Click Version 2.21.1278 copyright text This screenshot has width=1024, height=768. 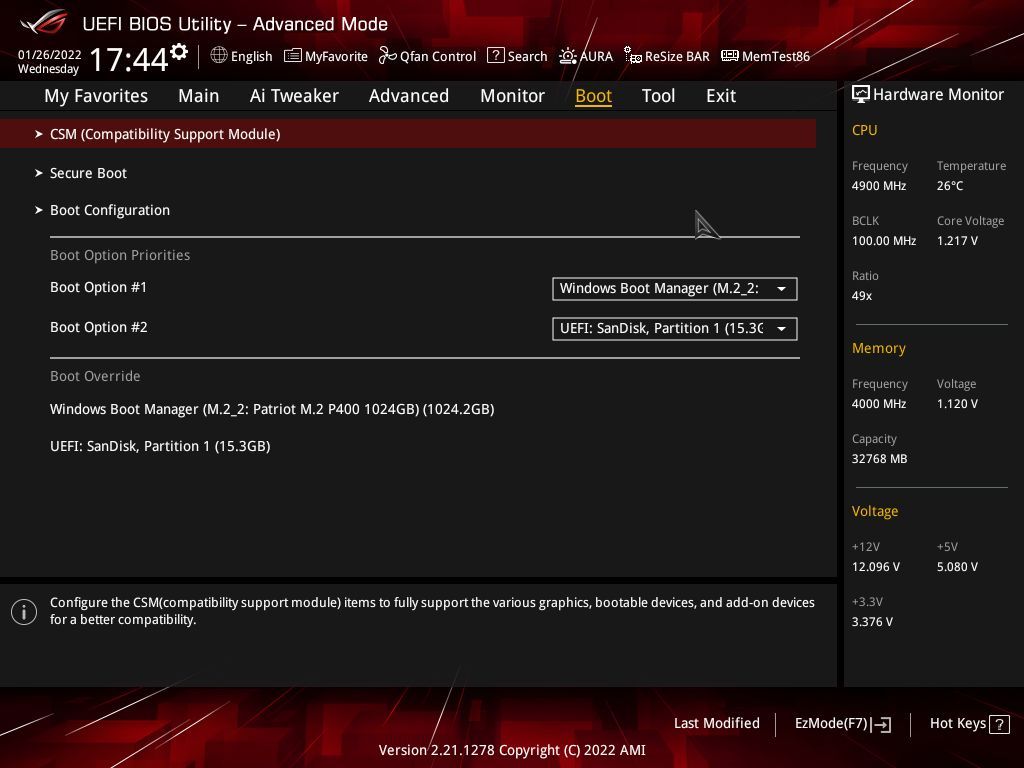tap(512, 750)
